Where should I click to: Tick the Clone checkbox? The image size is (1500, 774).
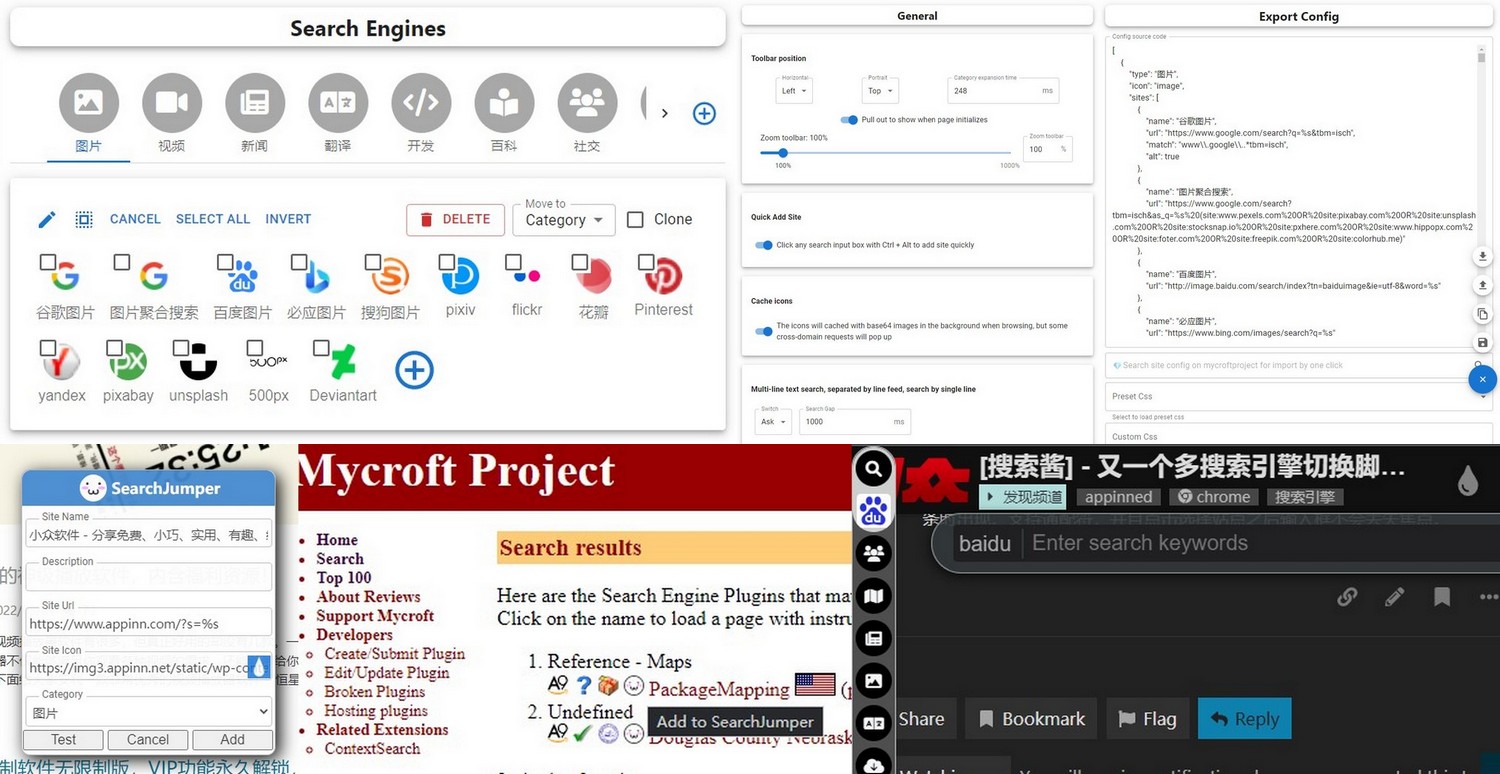pyautogui.click(x=635, y=220)
